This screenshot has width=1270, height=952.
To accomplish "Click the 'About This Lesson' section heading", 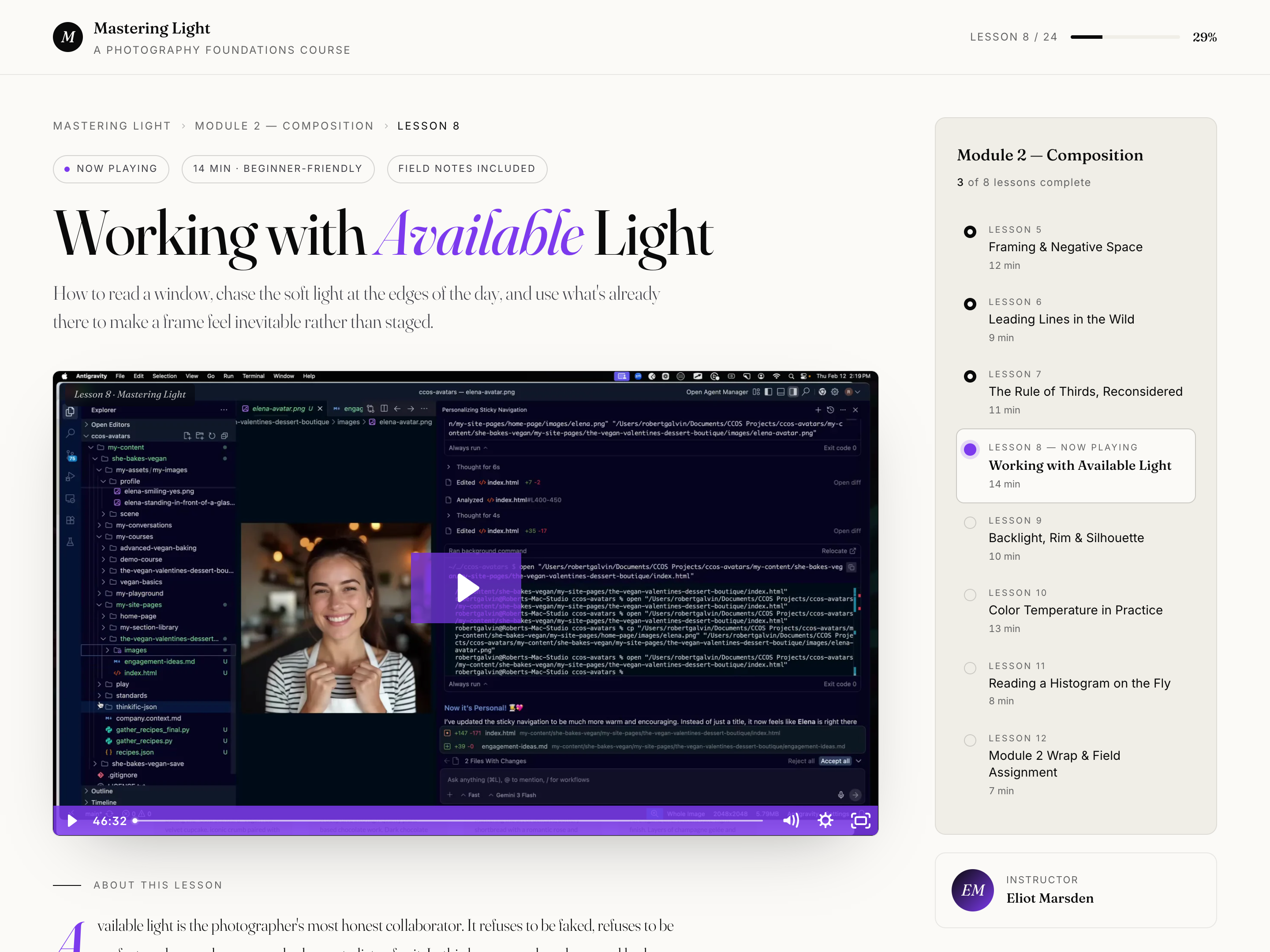I will tap(158, 885).
